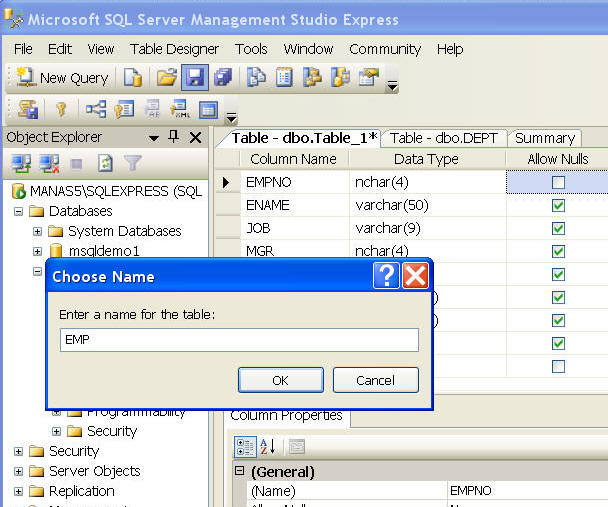The height and width of the screenshot is (507, 608).
Task: Click the Disconnect icon in Object Explorer
Action: click(x=49, y=164)
